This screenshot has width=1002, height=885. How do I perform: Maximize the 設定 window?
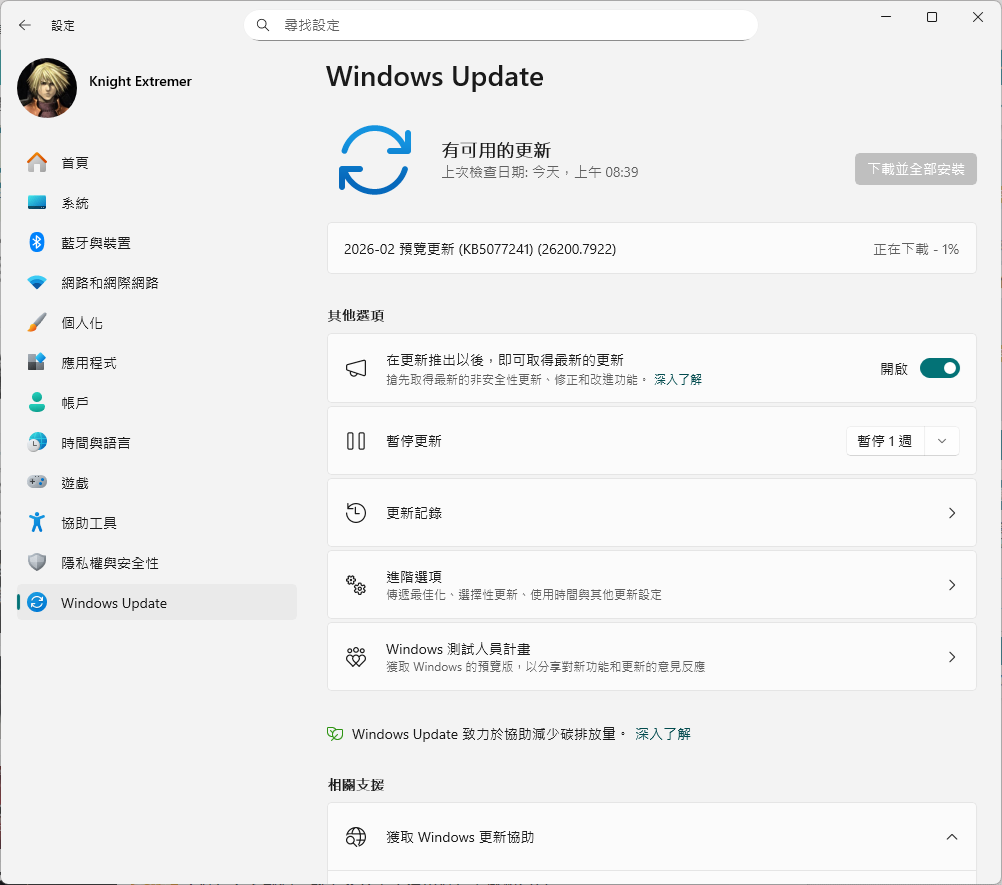(x=932, y=17)
